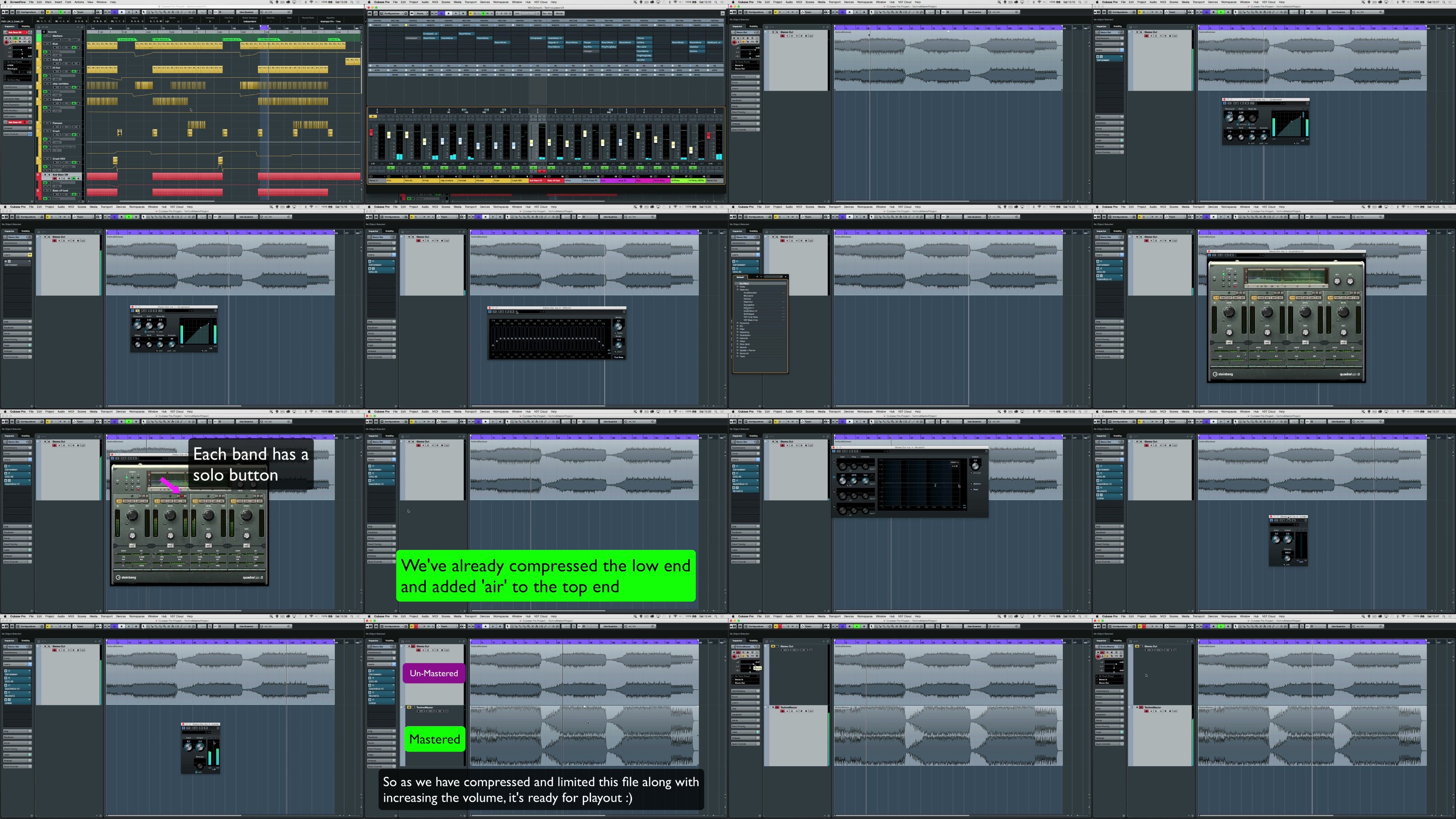Viewport: 1456px width, 819px height.
Task: Click Wi-Fi icon in MixConsole frame menubar
Action: coord(675,2)
